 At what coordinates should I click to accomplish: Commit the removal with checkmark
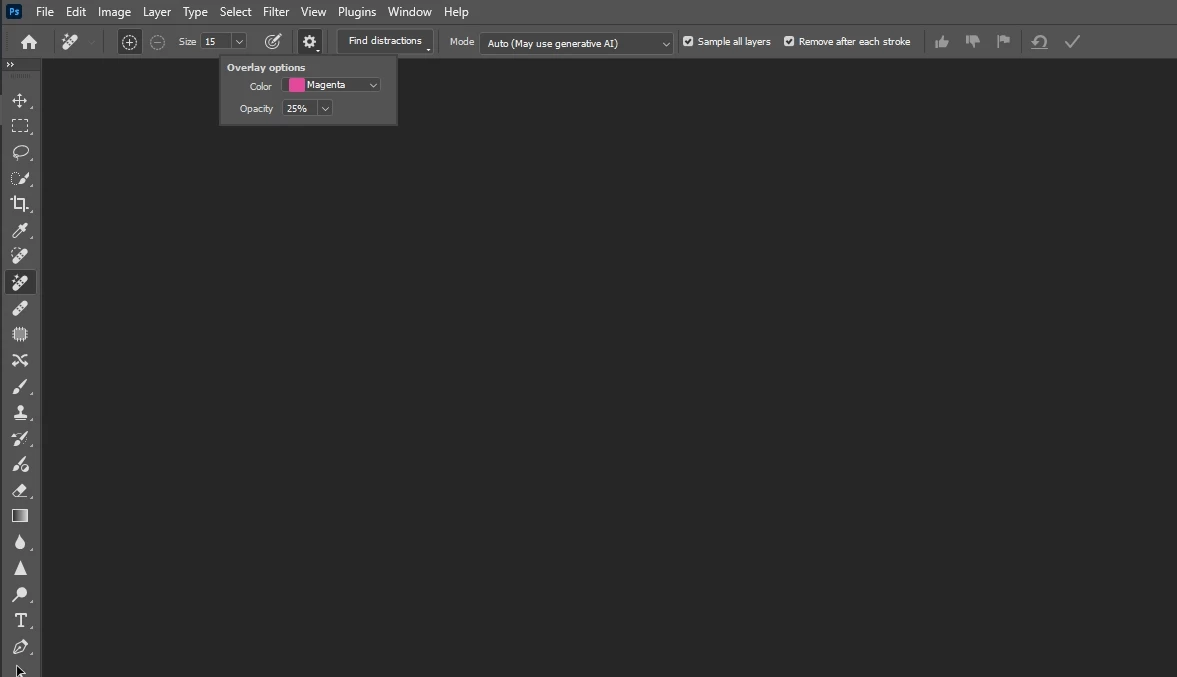tap(1073, 41)
